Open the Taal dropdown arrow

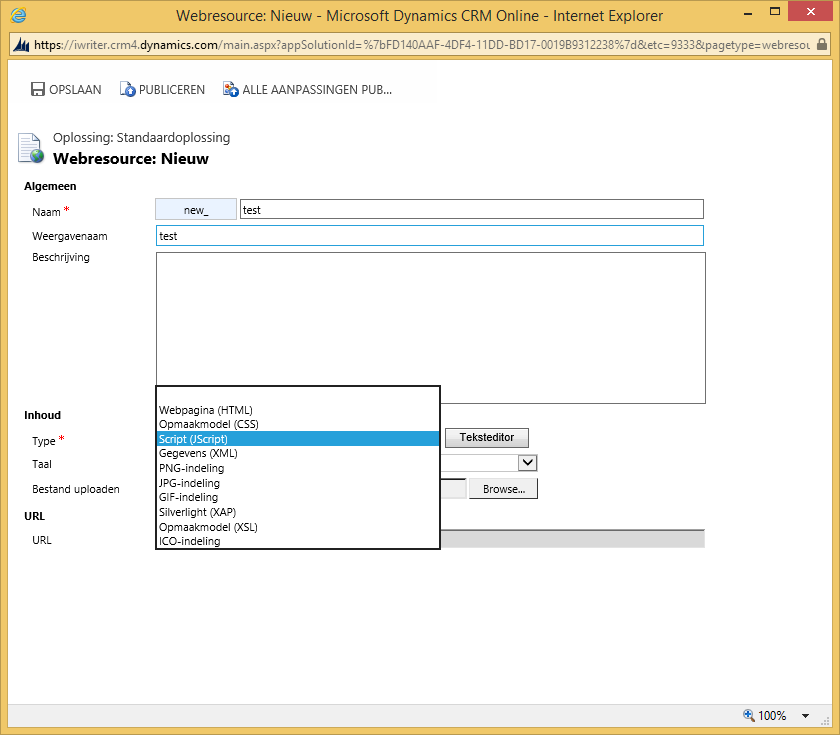pos(528,463)
